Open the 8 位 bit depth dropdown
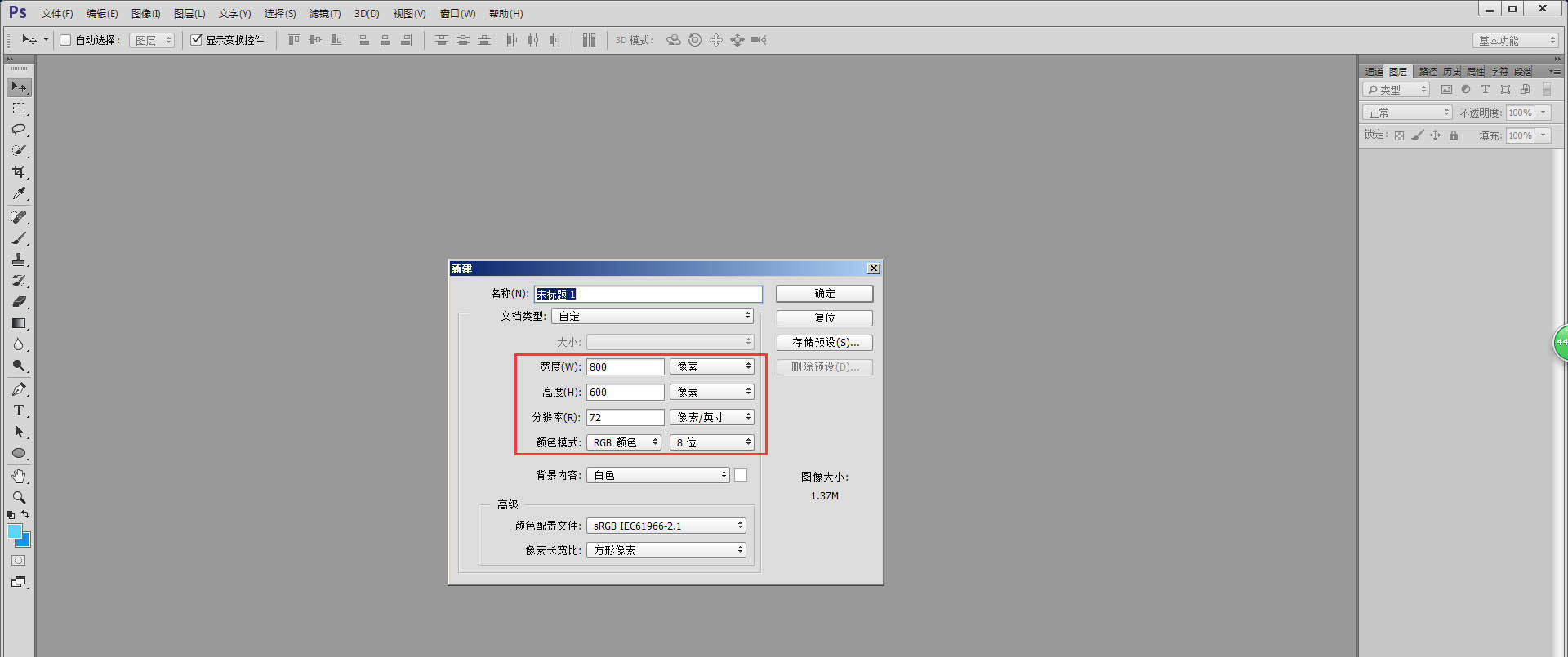Viewport: 1568px width, 657px height. (711, 442)
